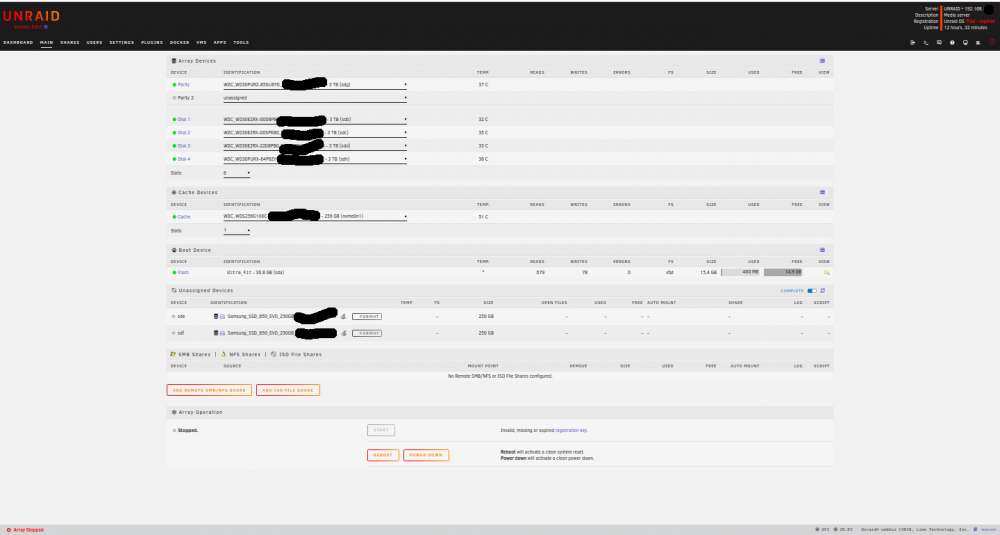Click the Cache Devices list view icon
This screenshot has height=535, width=1000.
coord(822,192)
